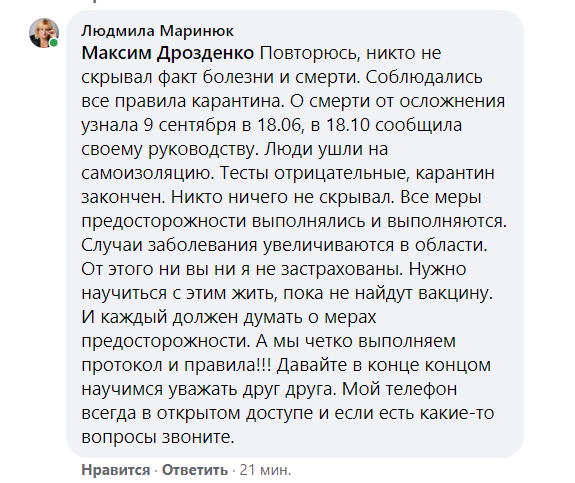Open the 21 мин. timestamp permalink
This screenshot has width=575, height=483.
[x=265, y=470]
